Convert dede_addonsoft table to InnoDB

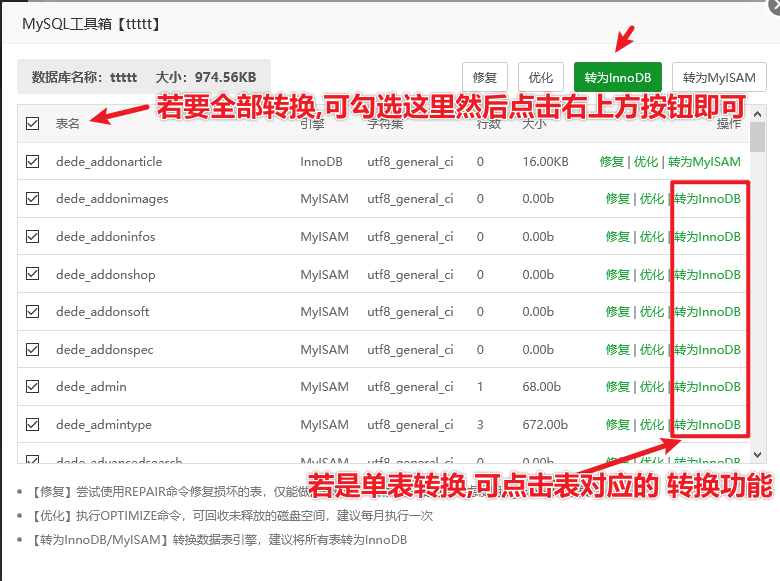tap(707, 312)
